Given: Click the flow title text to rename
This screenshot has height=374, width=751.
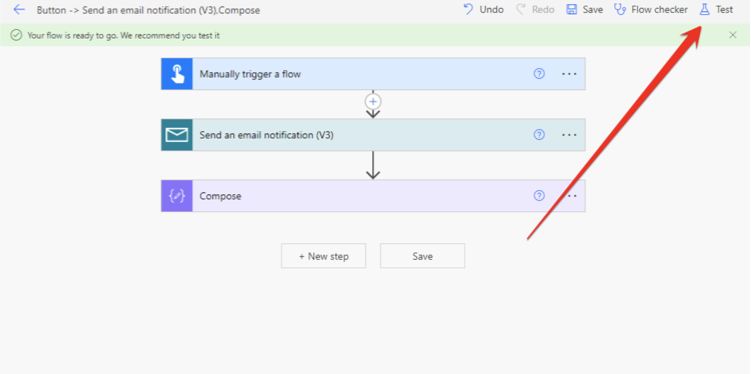Looking at the screenshot, I should click(148, 10).
